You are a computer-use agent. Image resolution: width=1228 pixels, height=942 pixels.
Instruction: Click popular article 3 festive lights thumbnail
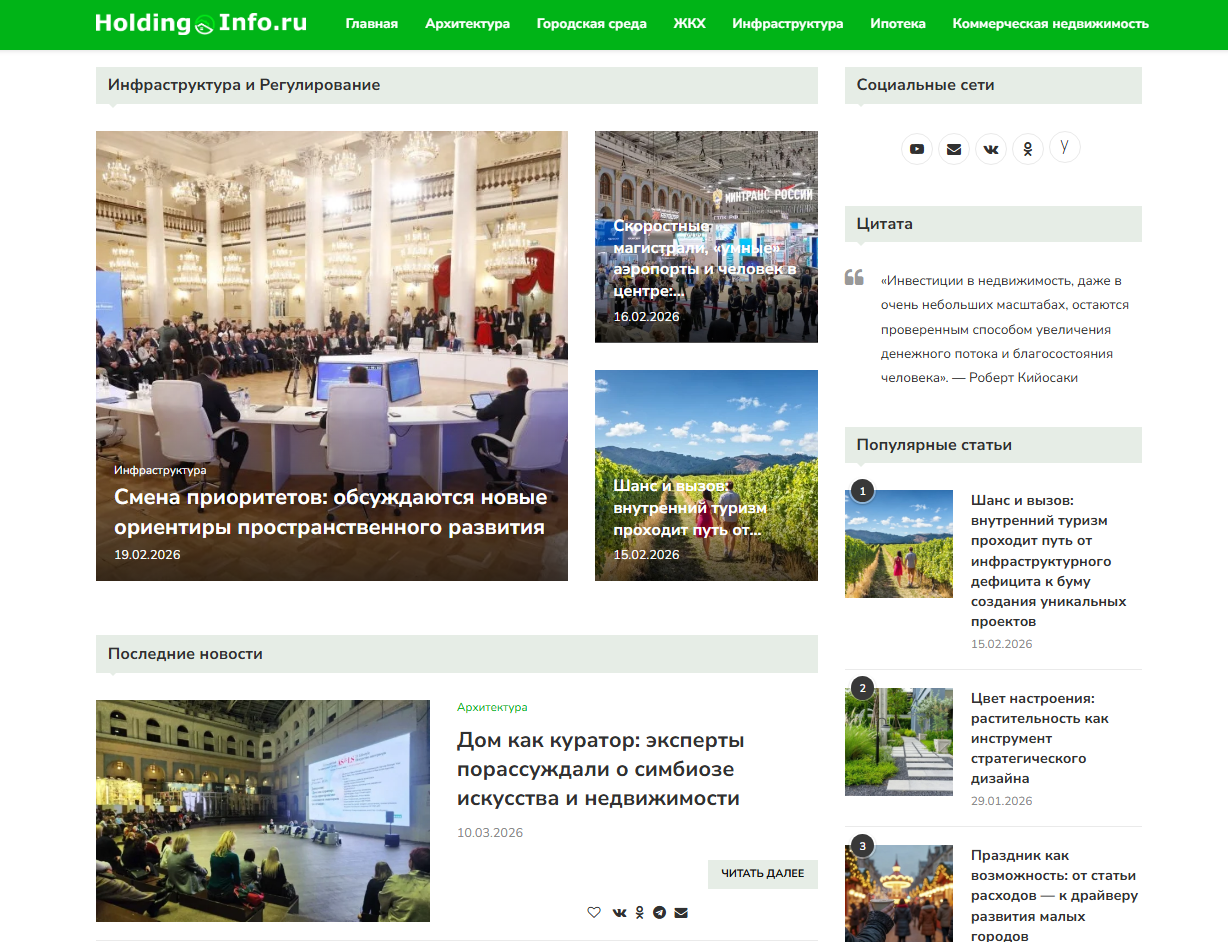pos(899,894)
